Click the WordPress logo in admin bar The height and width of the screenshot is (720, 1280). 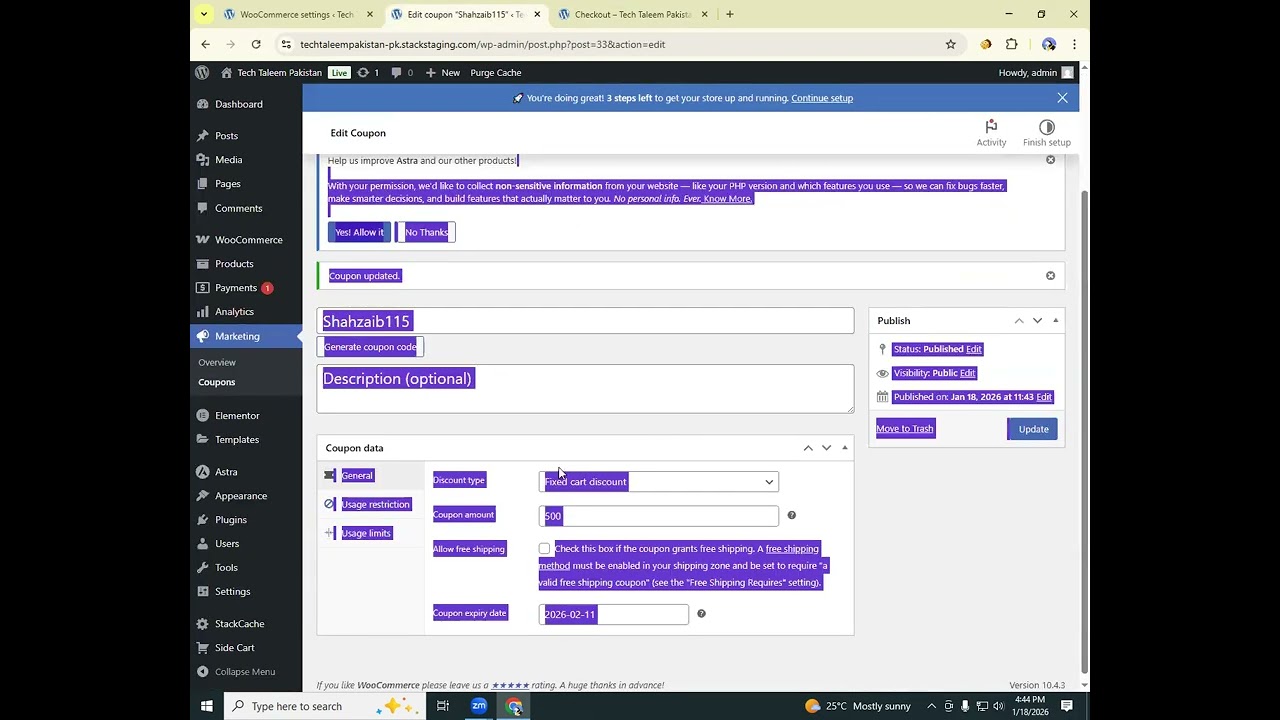tap(202, 72)
